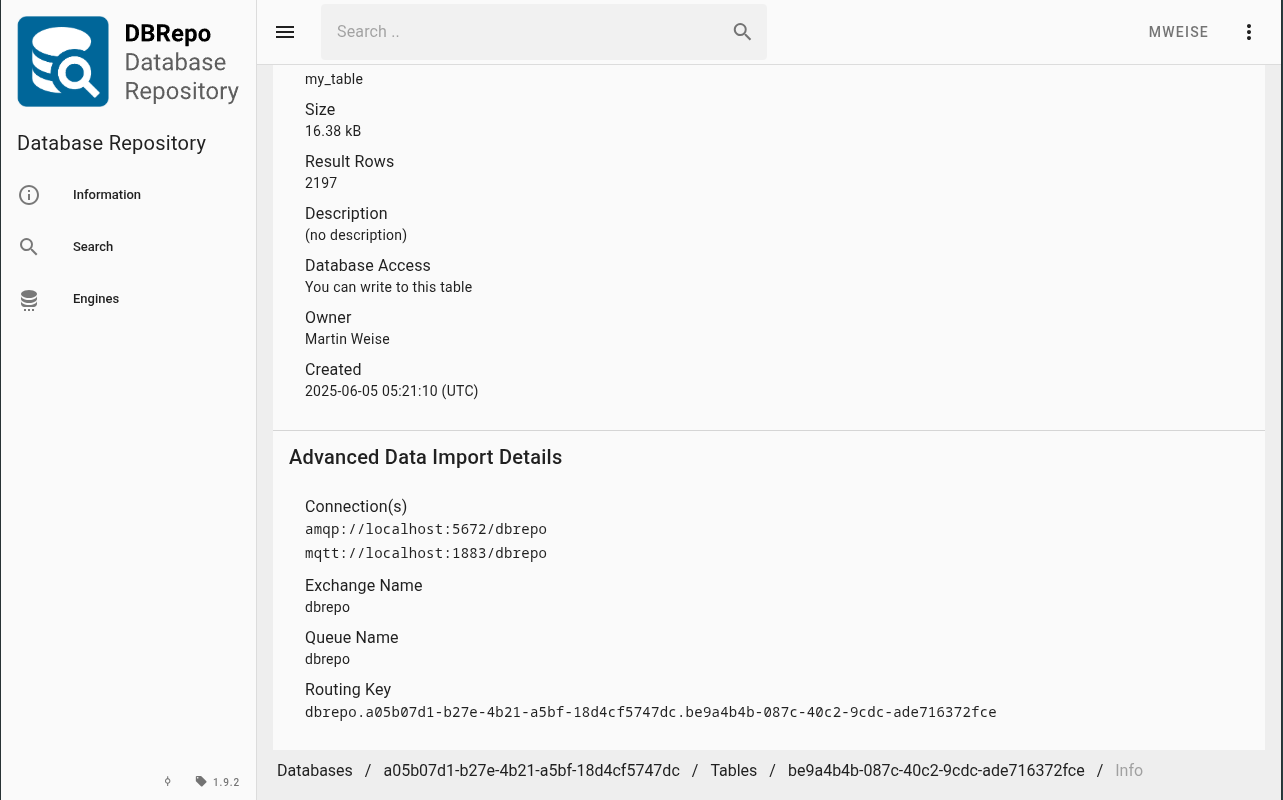Select the Information info icon in sidebar
The width and height of the screenshot is (1283, 800).
tap(29, 195)
